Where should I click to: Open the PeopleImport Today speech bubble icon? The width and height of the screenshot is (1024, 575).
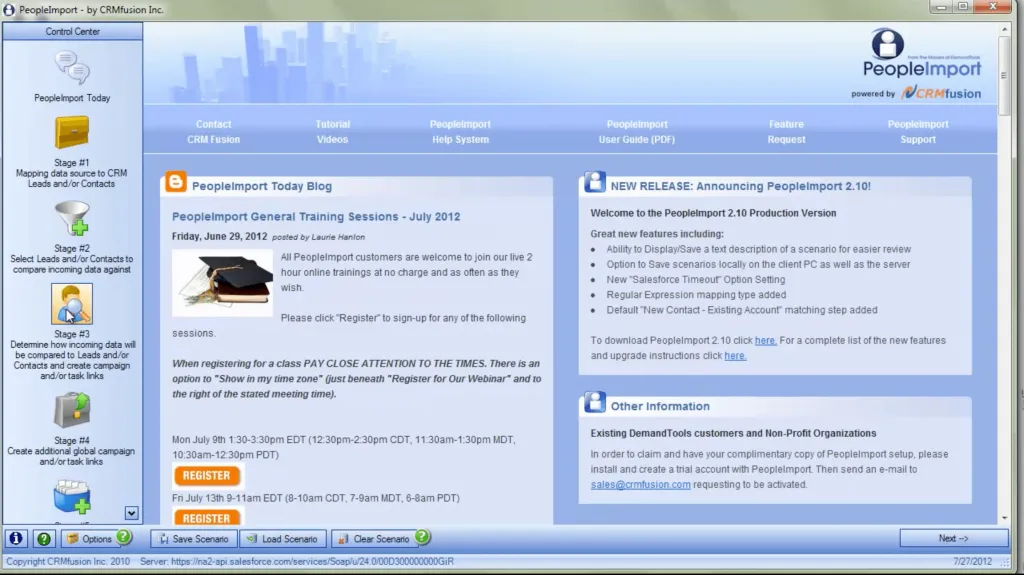[x=72, y=68]
